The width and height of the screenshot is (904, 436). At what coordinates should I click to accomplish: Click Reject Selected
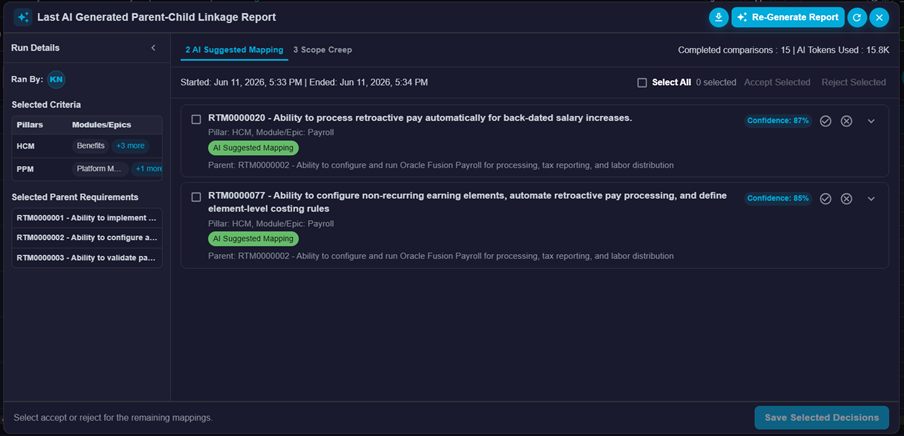853,82
